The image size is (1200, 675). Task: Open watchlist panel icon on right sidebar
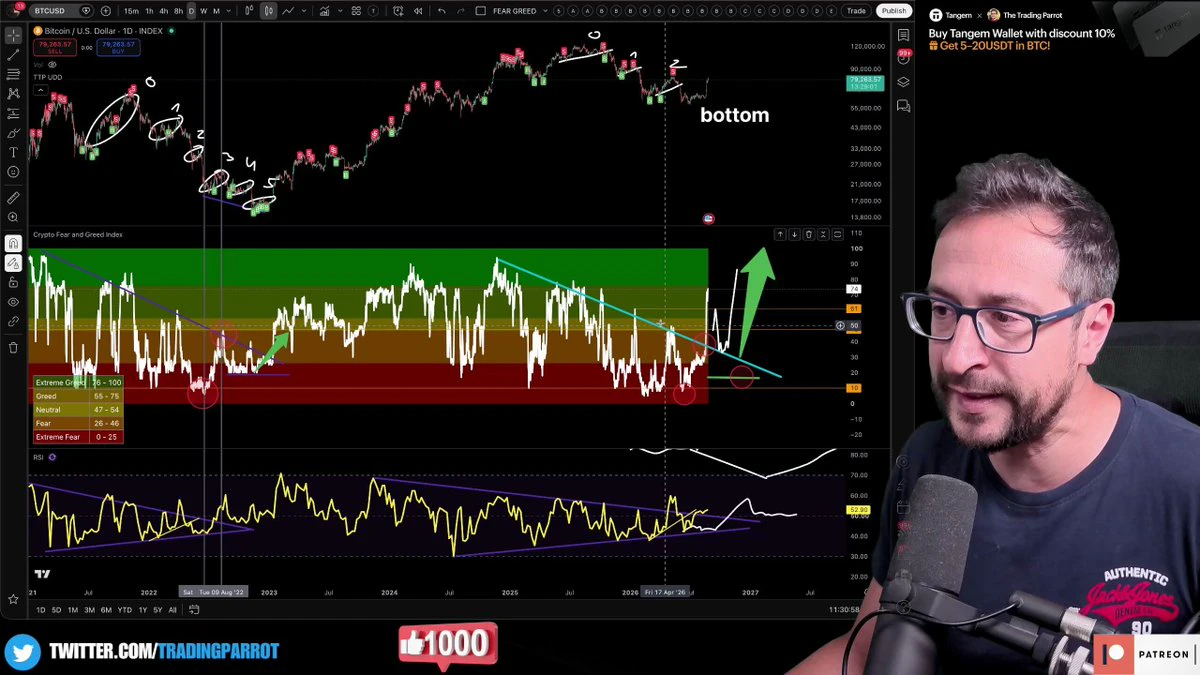coord(903,35)
